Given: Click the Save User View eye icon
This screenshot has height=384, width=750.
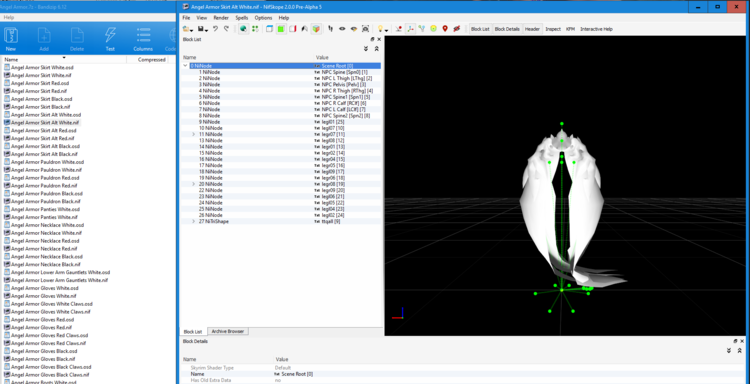Looking at the screenshot, I should pos(354,29).
